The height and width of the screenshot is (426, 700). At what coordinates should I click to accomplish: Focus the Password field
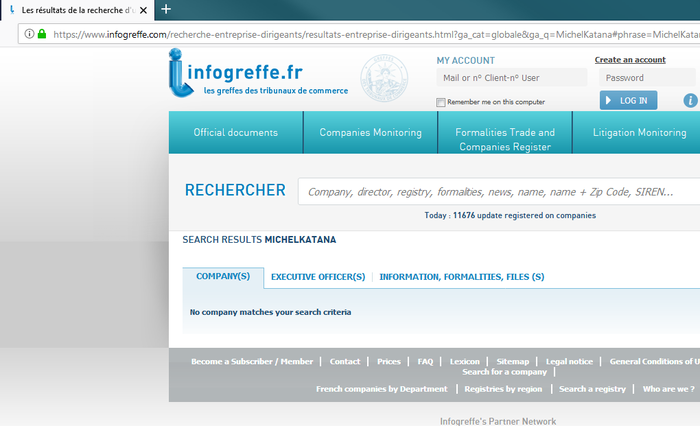pyautogui.click(x=647, y=78)
